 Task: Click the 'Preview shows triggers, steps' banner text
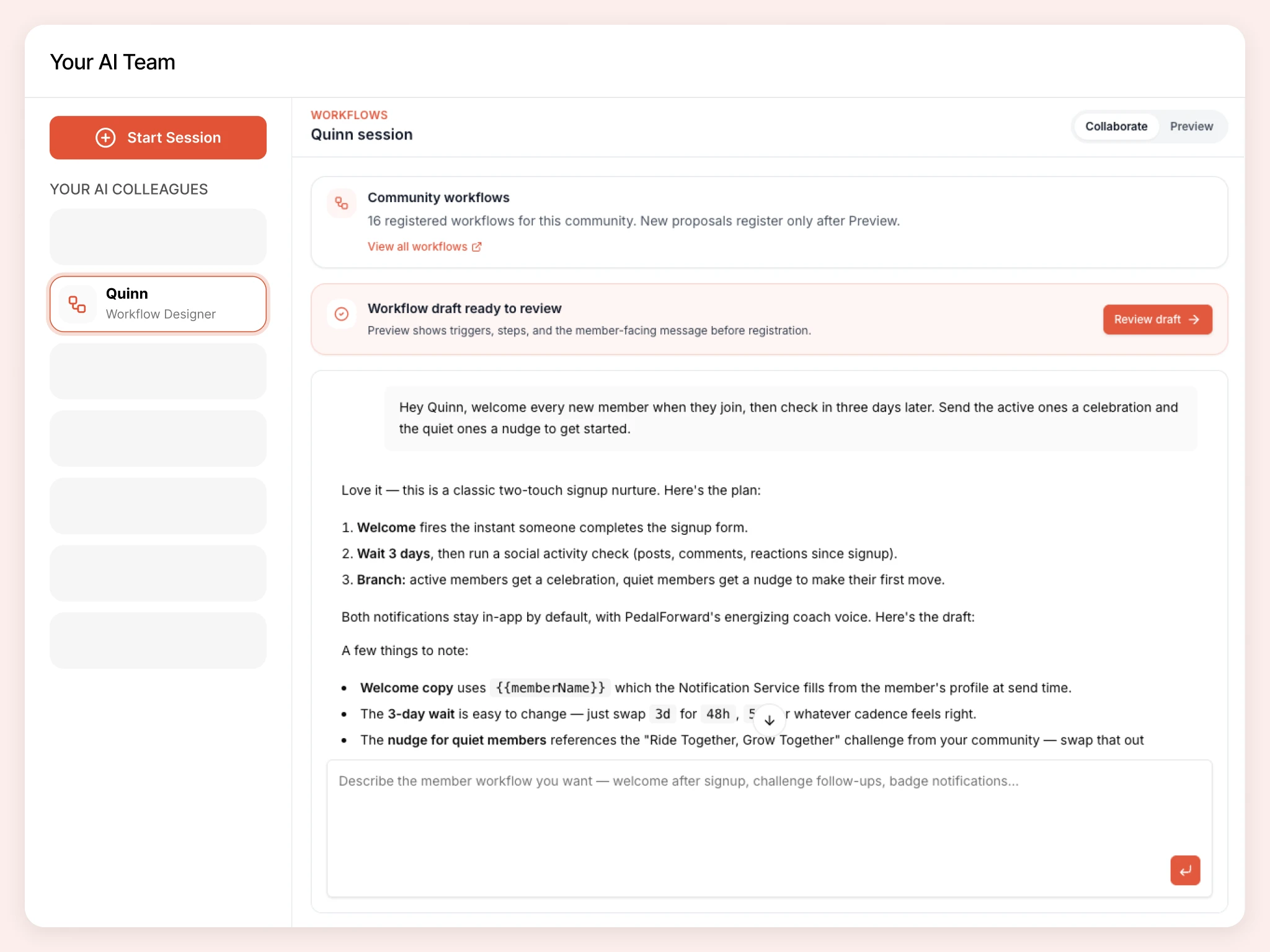pos(589,331)
